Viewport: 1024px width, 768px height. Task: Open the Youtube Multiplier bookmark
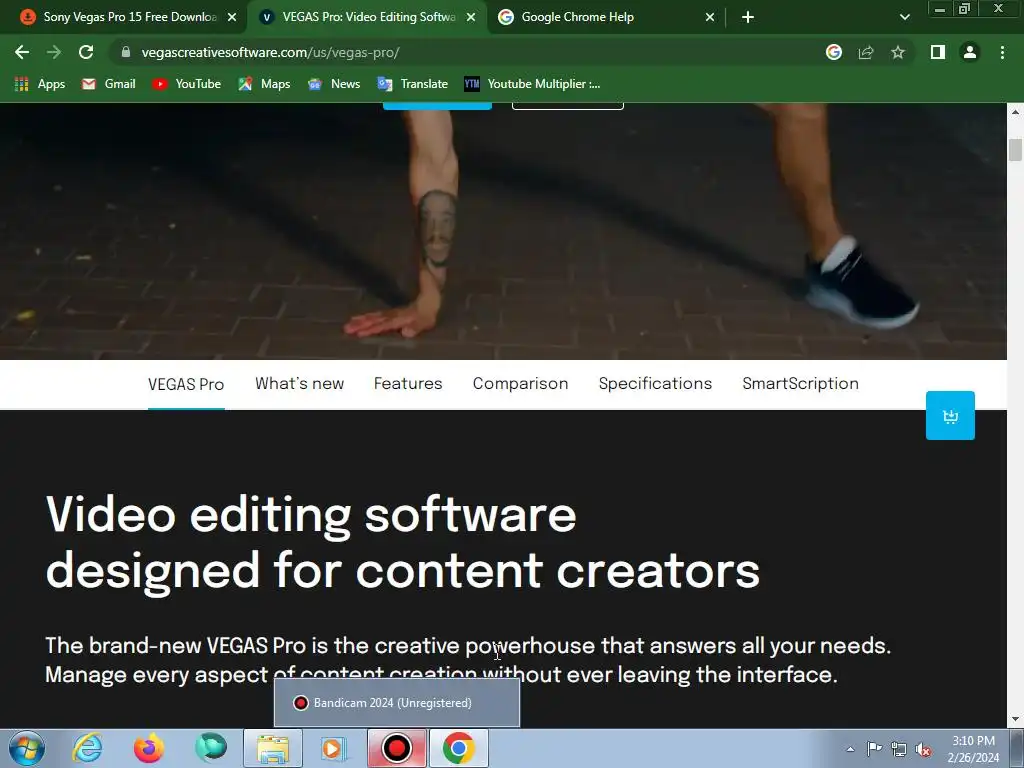[x=532, y=84]
